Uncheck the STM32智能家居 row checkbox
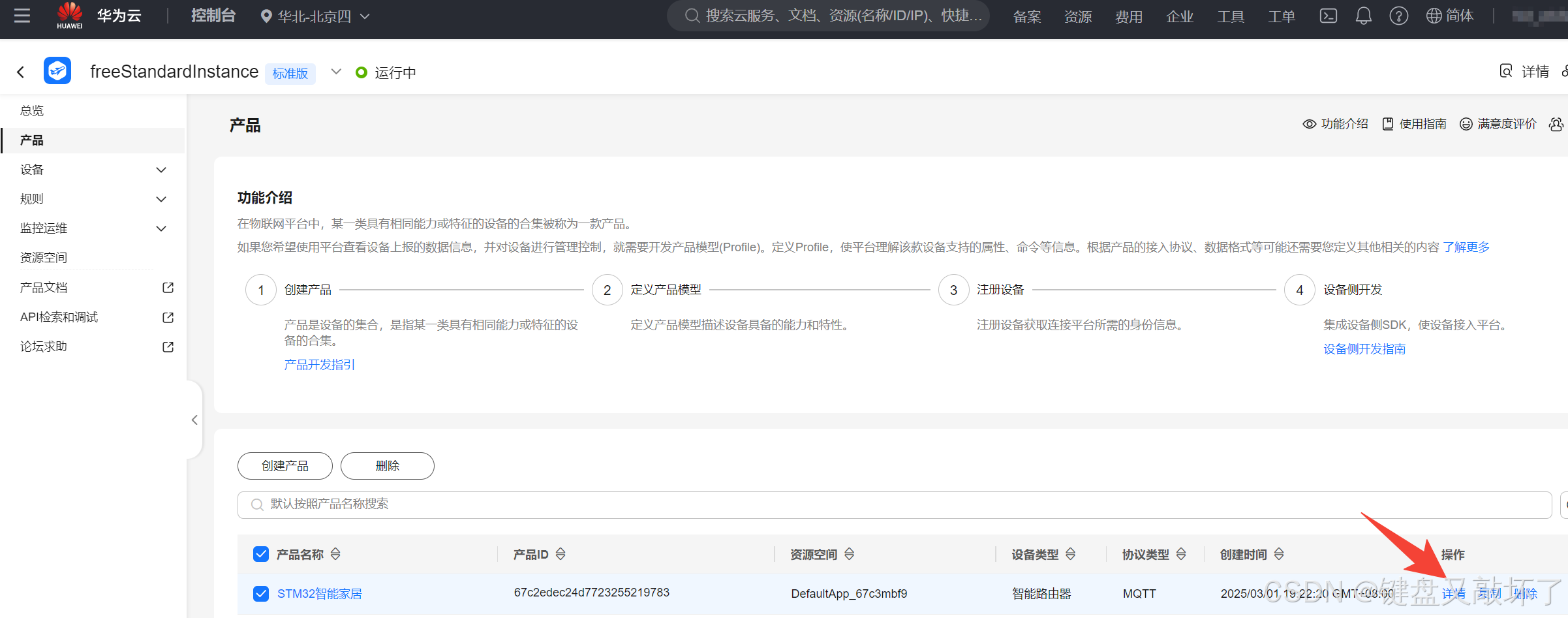Viewport: 1568px width, 618px height. [260, 594]
